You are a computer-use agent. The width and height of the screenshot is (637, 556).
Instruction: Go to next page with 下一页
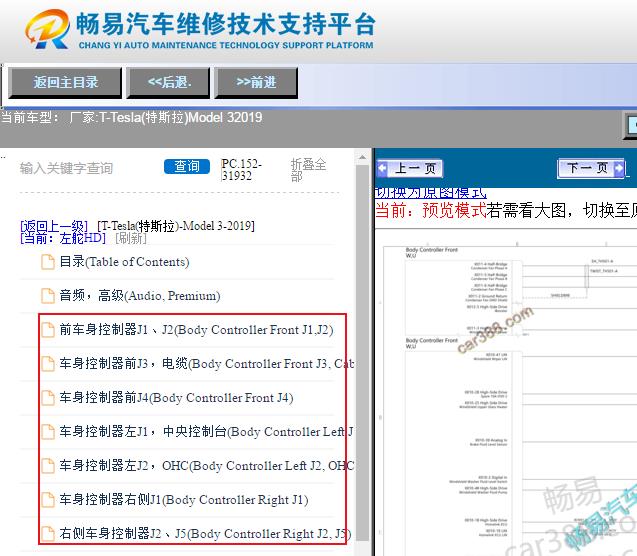591,168
